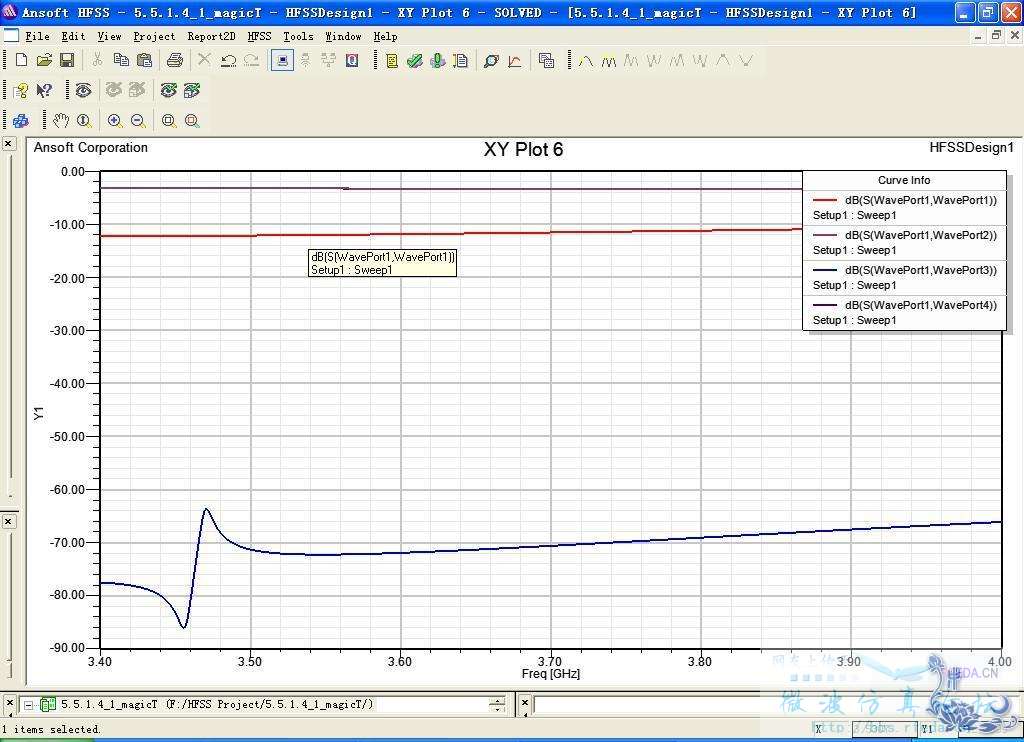Screen dimensions: 1024x742
Task: Collapse the 5.5.1.4_1_magicT project tree node
Action: point(28,705)
